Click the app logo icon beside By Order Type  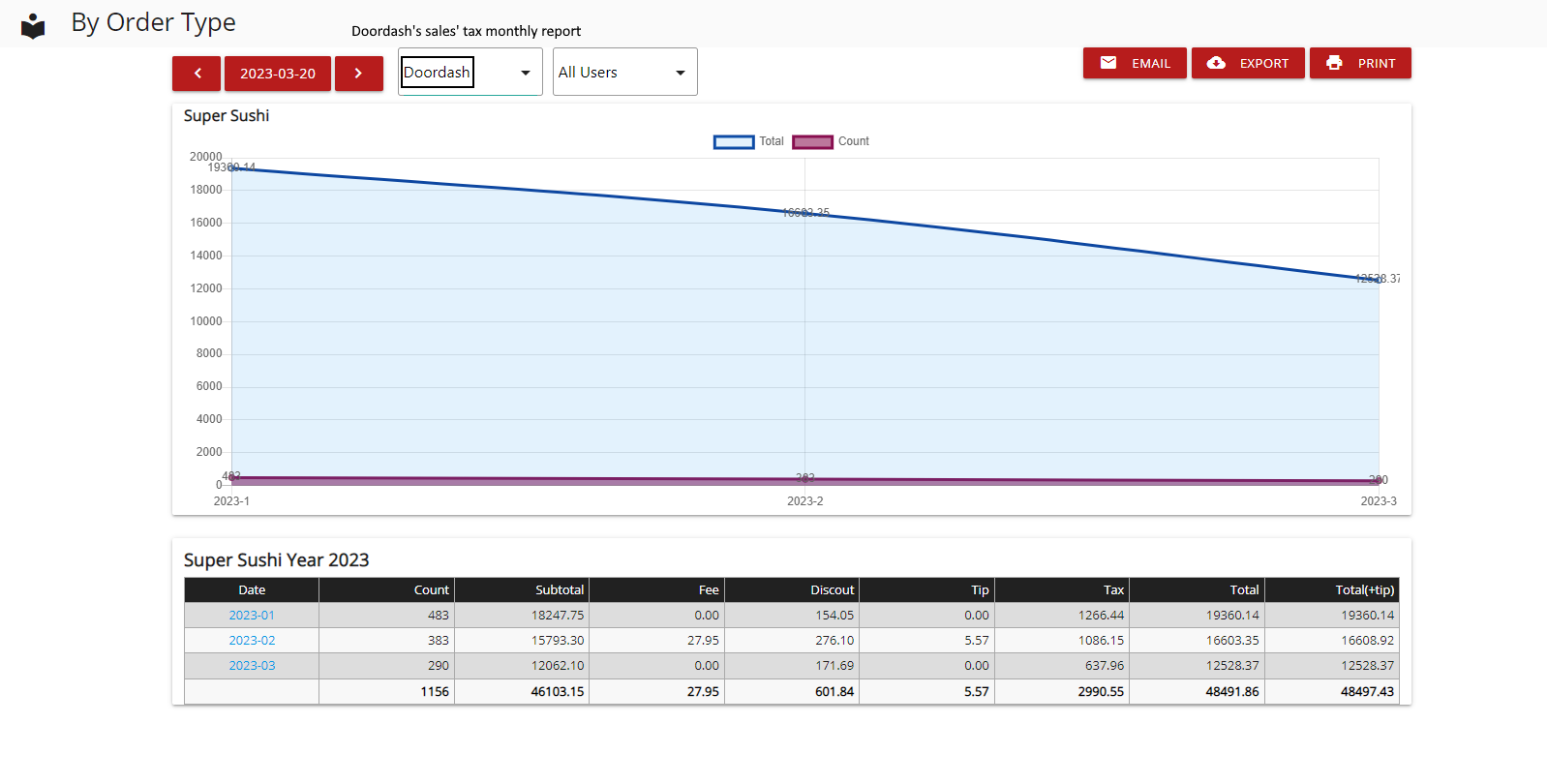click(x=33, y=26)
